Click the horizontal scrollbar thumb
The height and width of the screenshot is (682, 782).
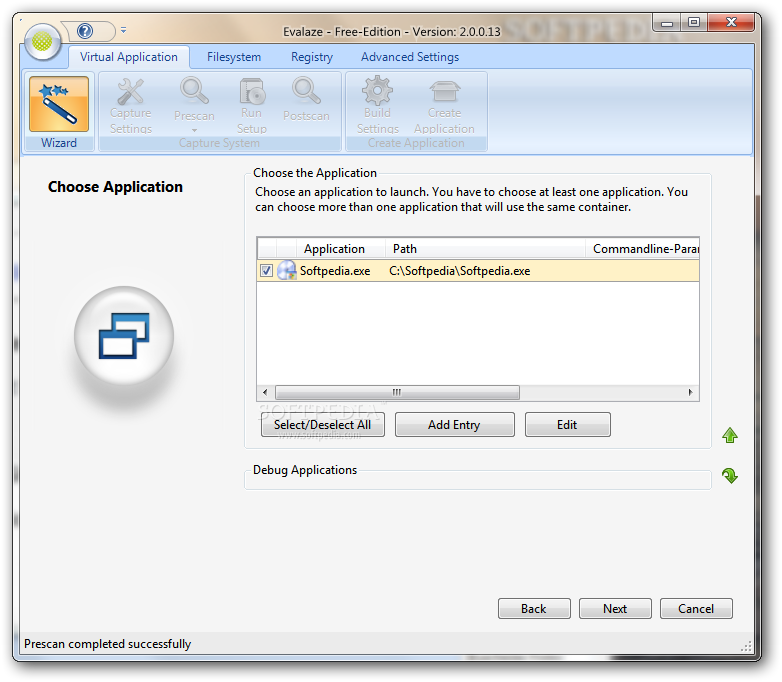pos(397,392)
